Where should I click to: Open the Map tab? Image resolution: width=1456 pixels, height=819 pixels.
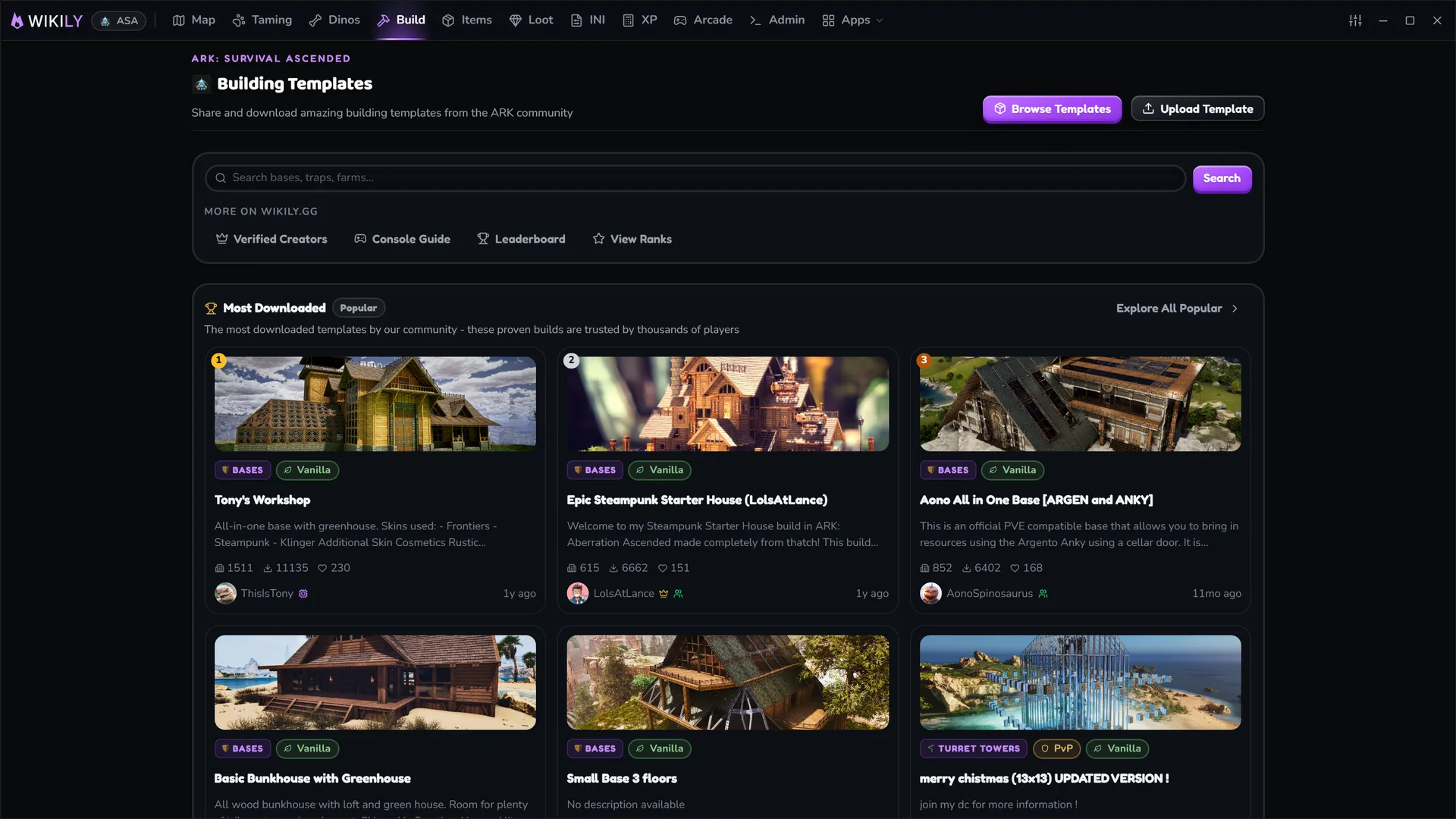point(194,20)
